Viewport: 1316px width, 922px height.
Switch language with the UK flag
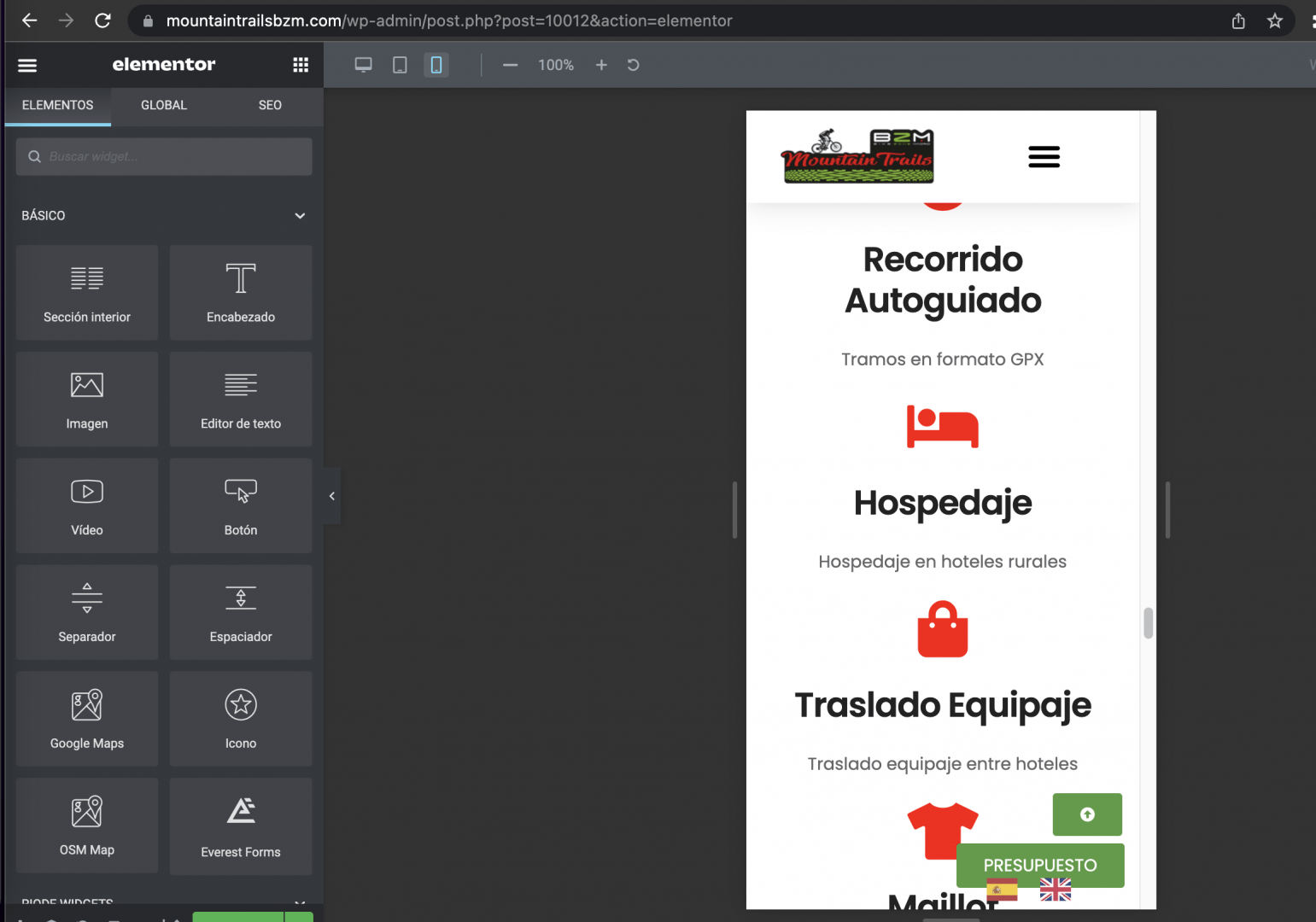click(1056, 890)
